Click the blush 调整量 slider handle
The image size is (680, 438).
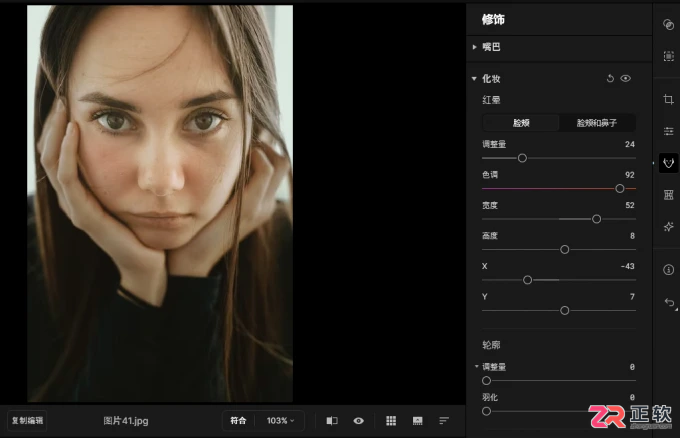click(522, 158)
